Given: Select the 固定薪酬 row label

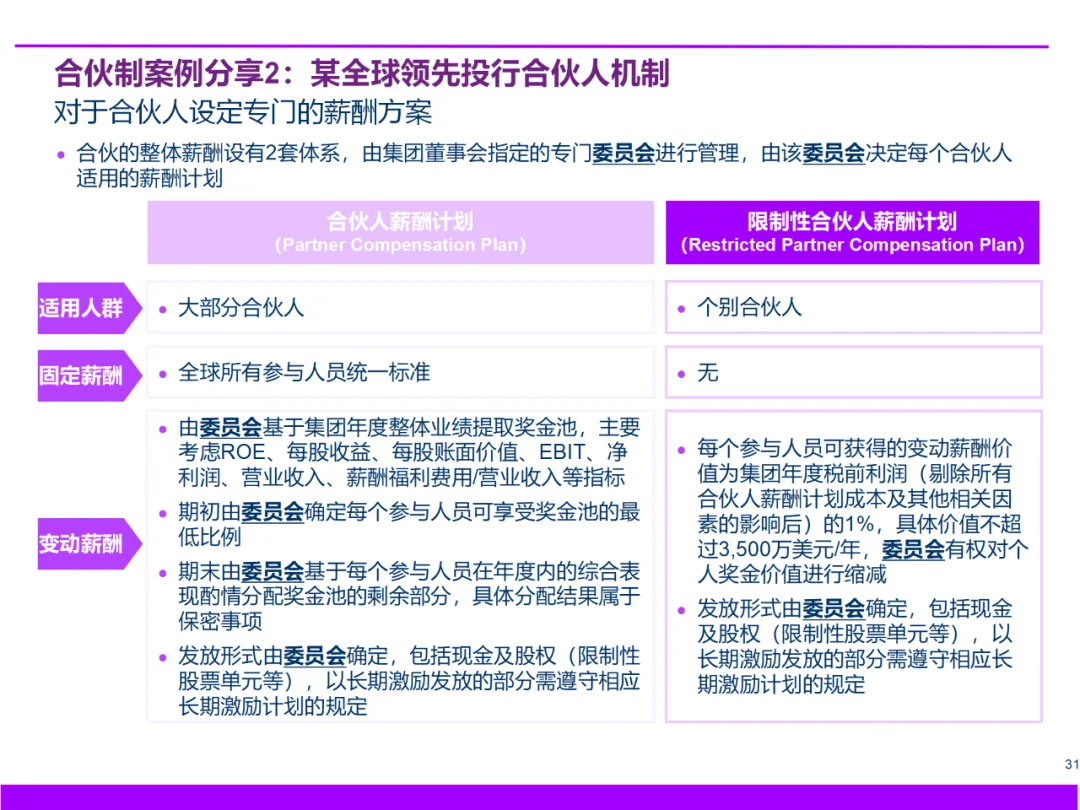Looking at the screenshot, I should (x=90, y=375).
